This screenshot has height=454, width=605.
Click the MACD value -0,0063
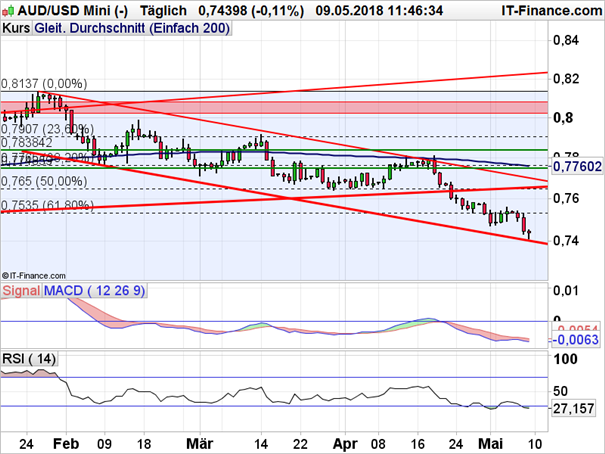coord(575,340)
